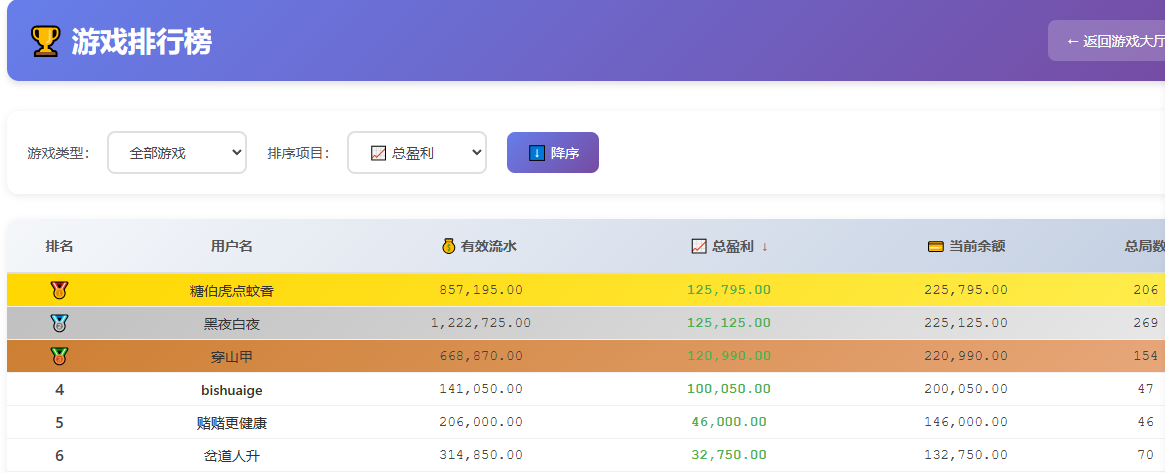Click the gold medal icon for rank one
This screenshot has height=473, width=1165.
[60, 290]
